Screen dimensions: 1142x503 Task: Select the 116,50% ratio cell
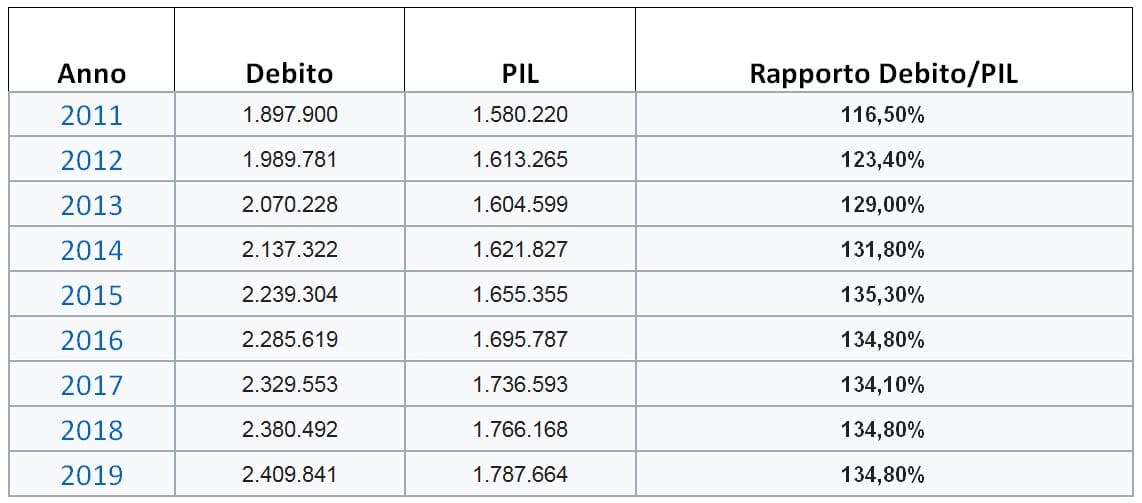(x=883, y=115)
